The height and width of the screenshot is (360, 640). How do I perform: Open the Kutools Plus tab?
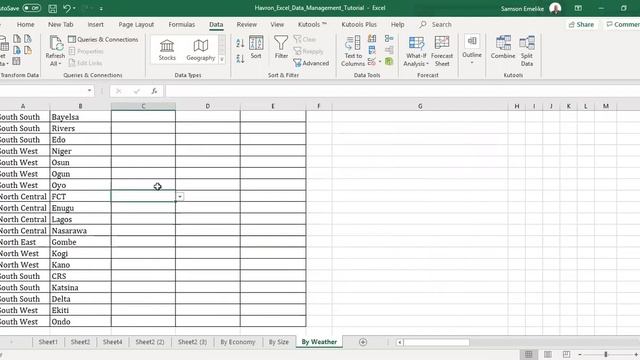[x=359, y=24]
